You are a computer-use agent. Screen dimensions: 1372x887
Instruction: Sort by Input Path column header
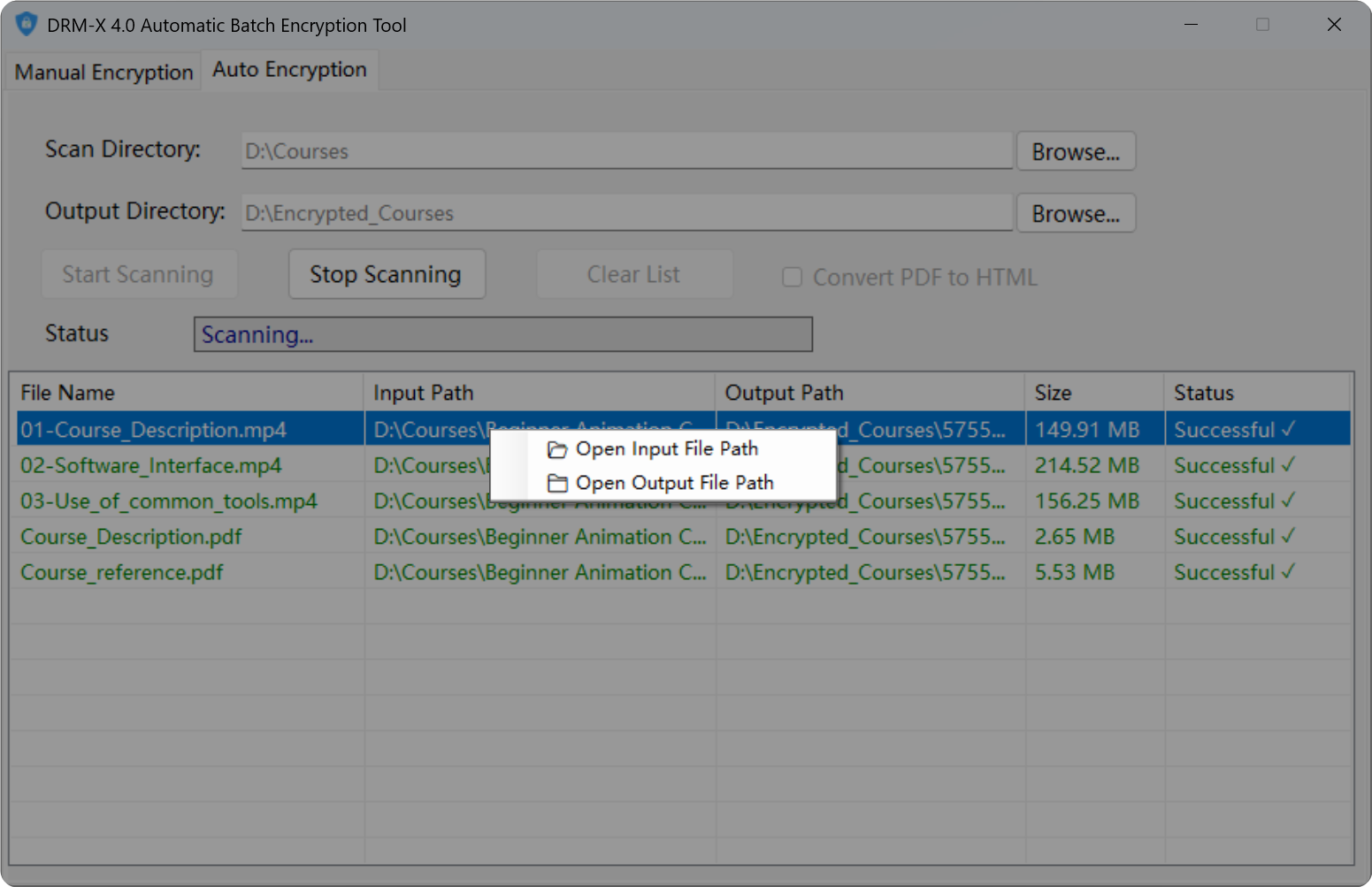point(539,393)
